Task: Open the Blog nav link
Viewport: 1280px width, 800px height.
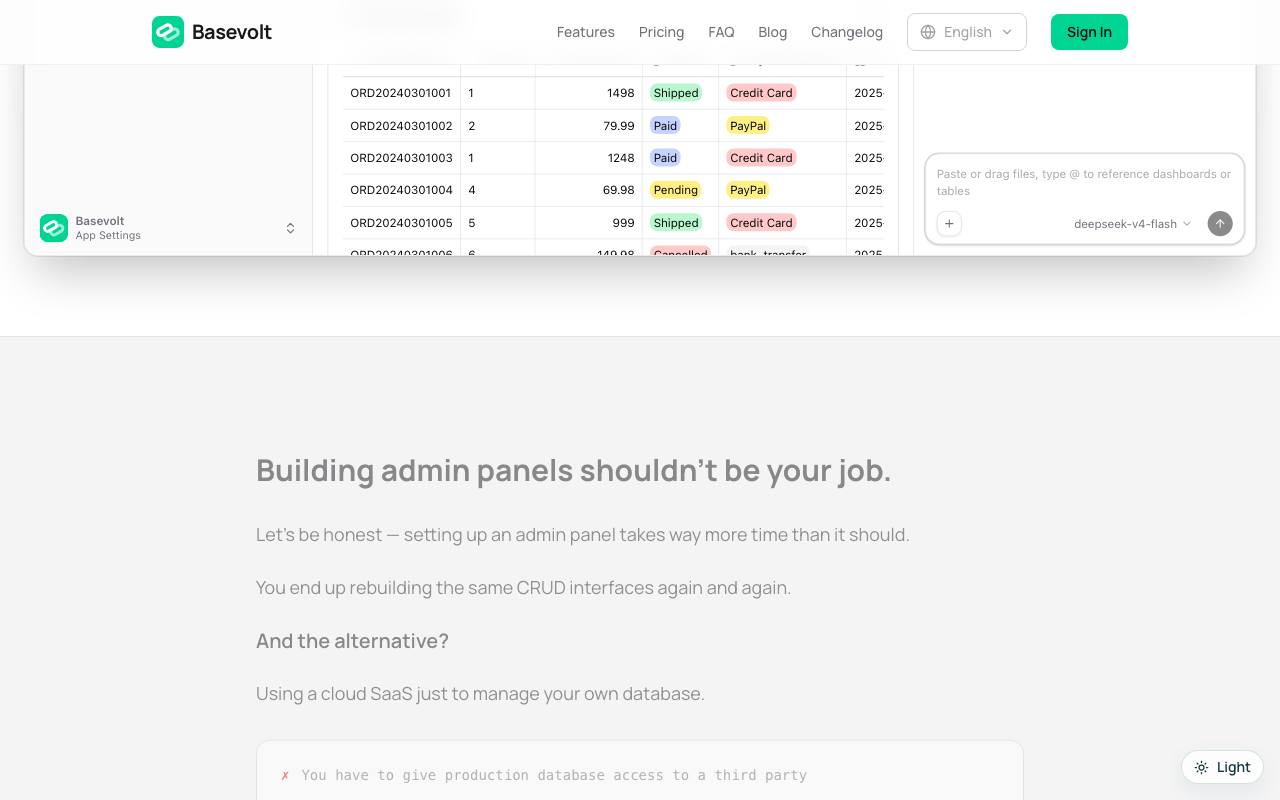Action: pos(772,32)
